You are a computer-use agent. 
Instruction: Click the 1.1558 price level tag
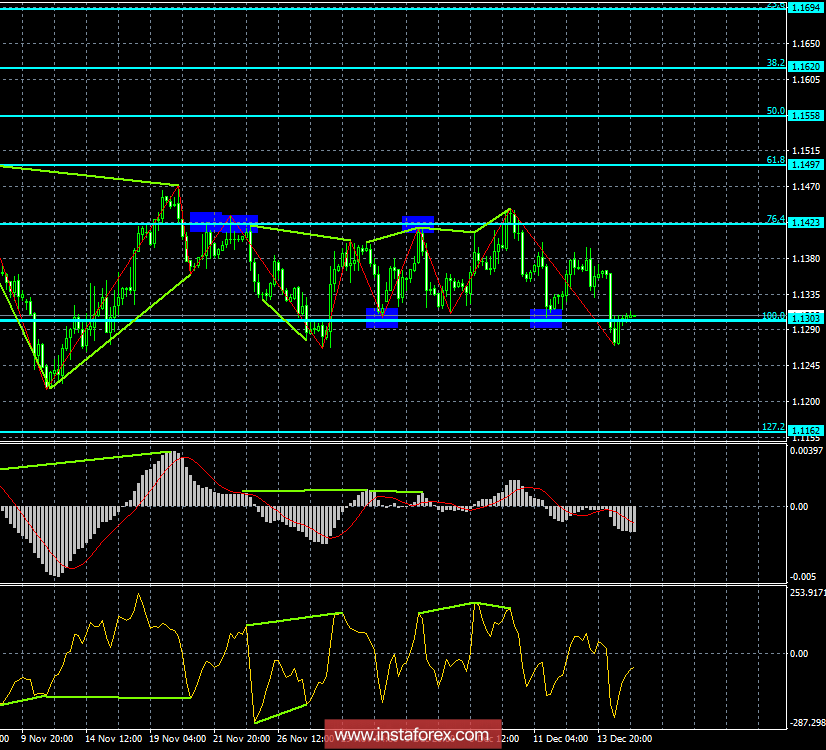tap(806, 116)
